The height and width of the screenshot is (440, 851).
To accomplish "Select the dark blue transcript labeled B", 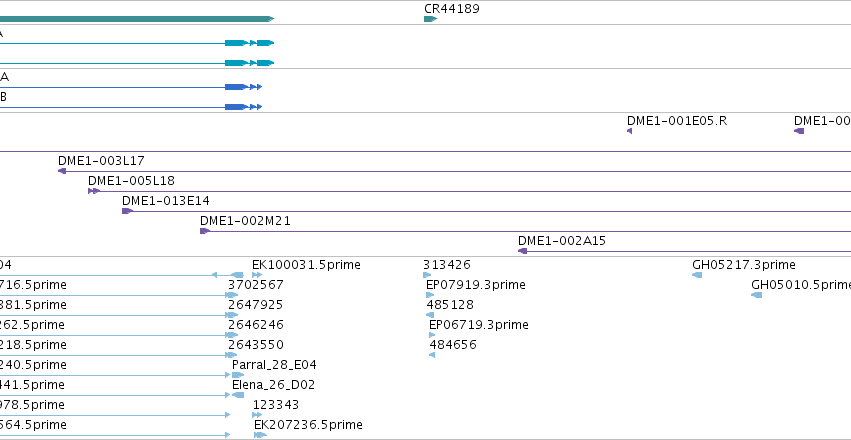I will 131,107.
